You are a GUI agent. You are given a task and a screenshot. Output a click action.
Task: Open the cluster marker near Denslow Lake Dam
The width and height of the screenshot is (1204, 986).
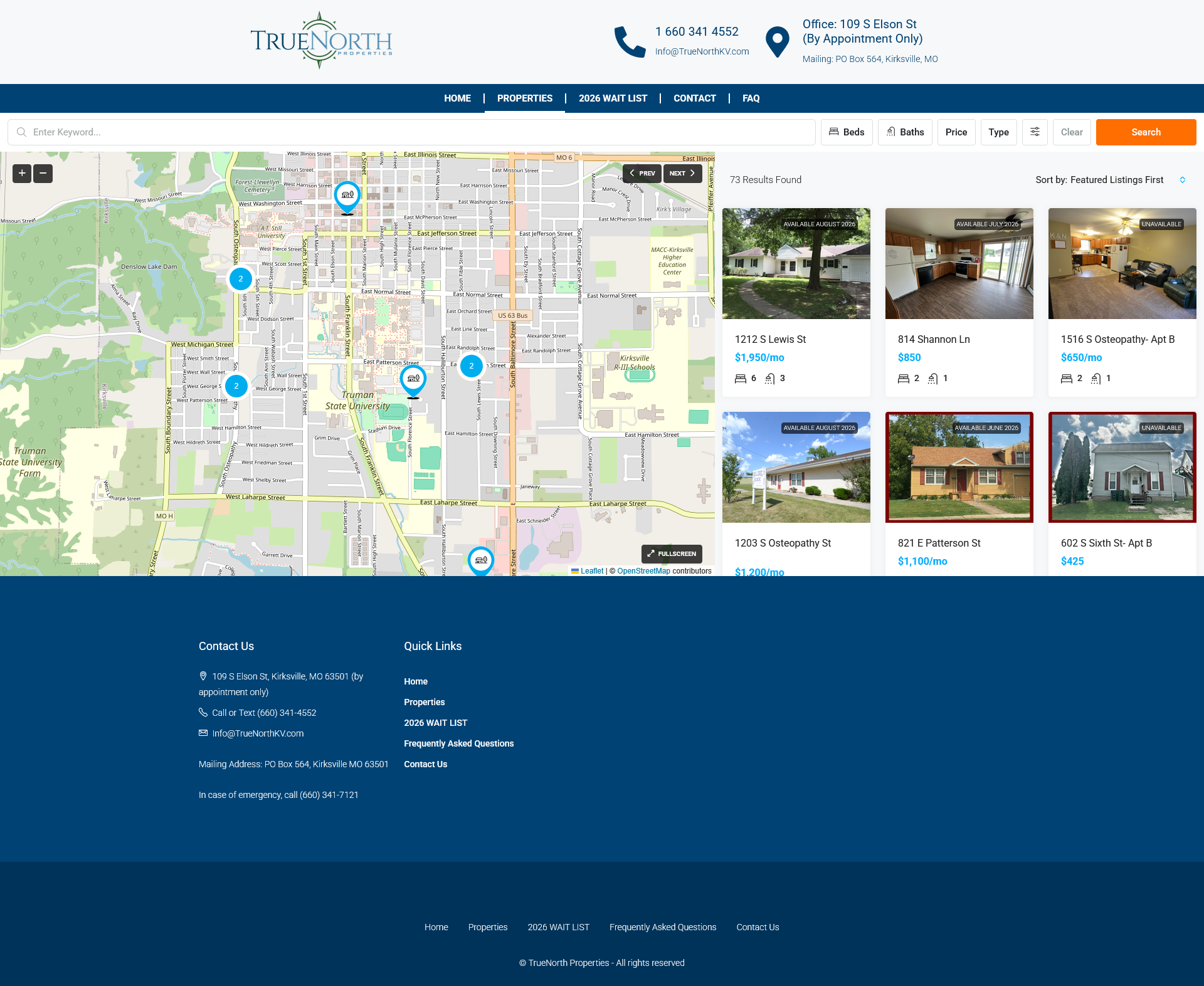point(240,279)
